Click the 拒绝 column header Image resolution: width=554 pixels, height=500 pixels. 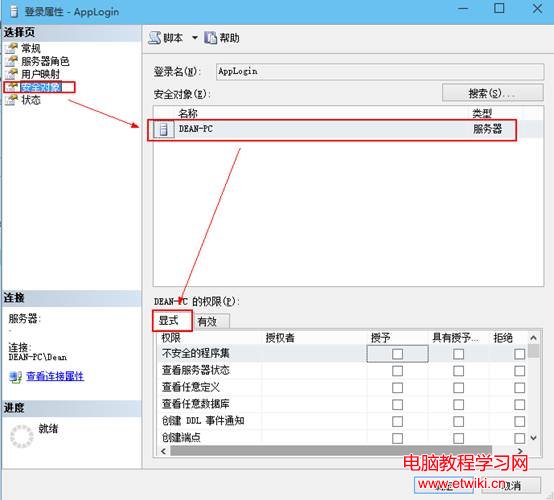[x=503, y=338]
